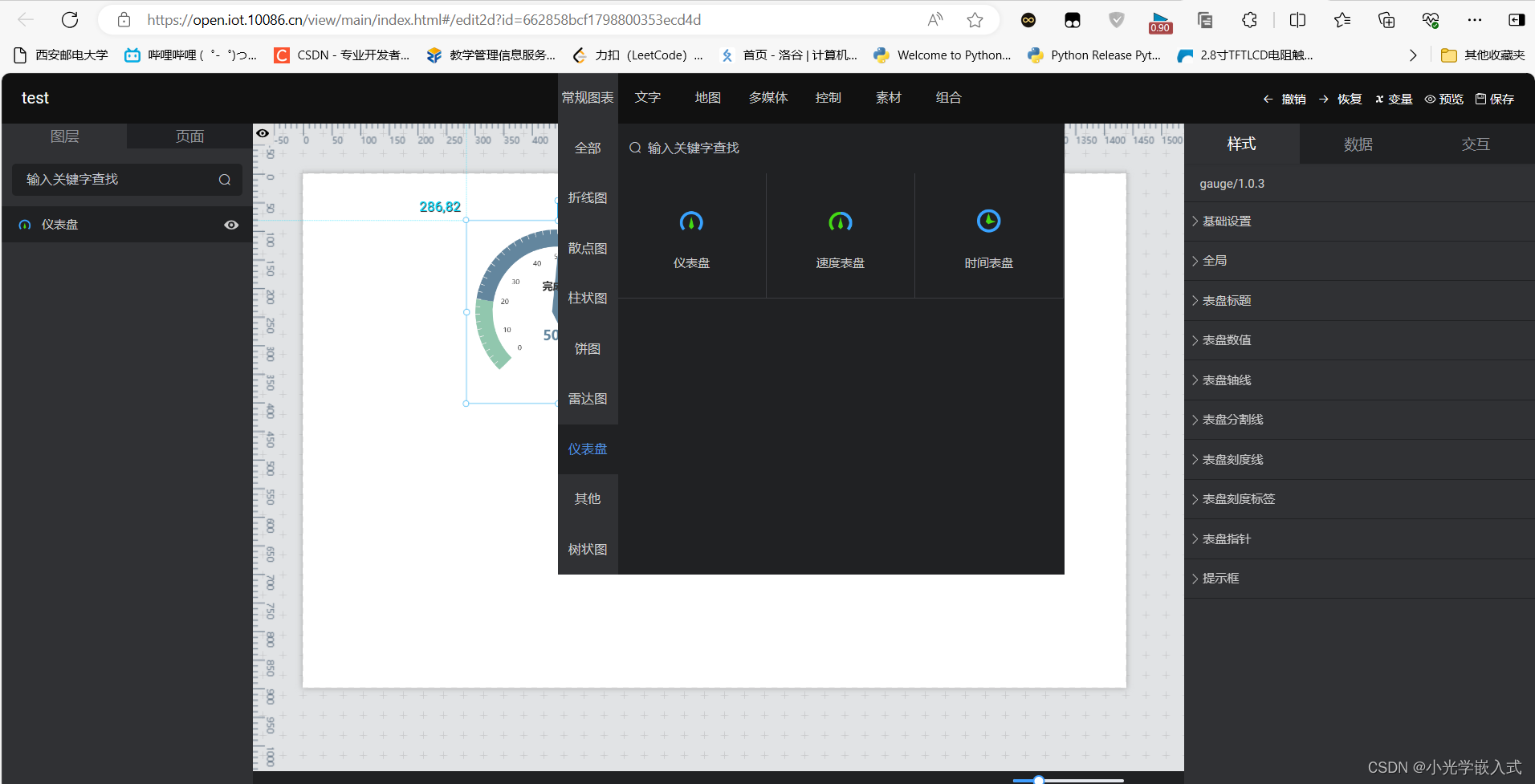Show more bookmarks chevron
1535x784 pixels.
[x=1413, y=55]
